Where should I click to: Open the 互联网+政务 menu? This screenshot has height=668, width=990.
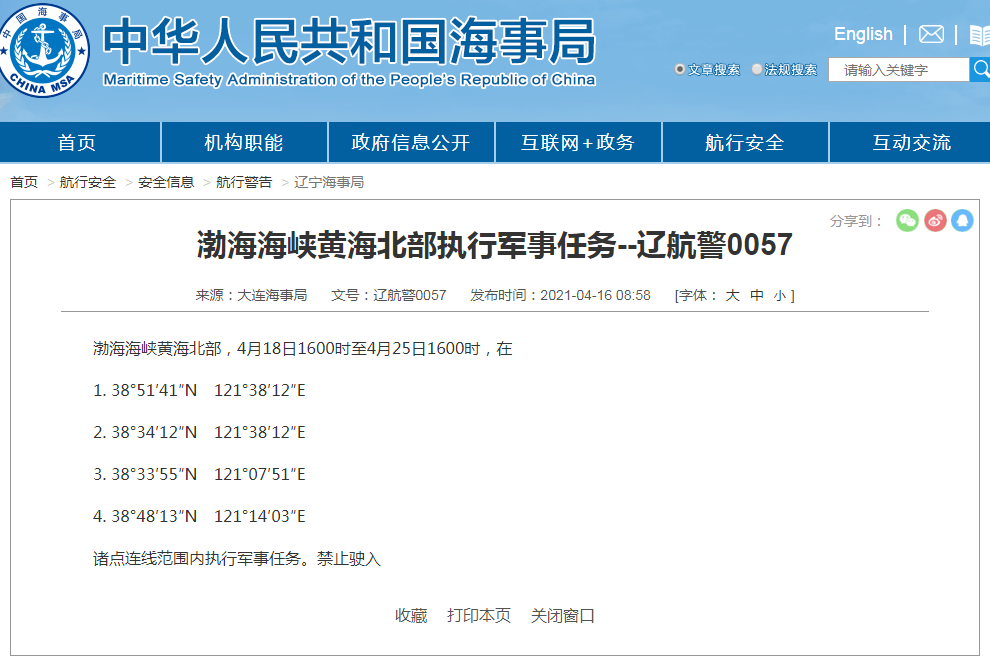pos(578,142)
